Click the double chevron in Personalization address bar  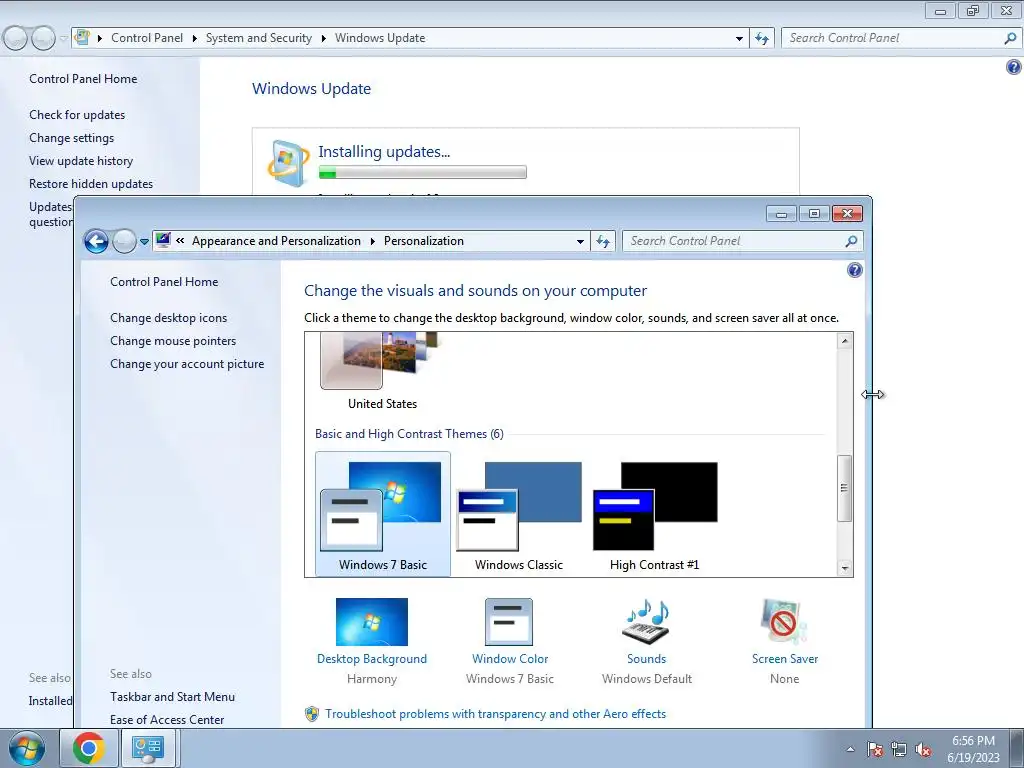pos(180,241)
